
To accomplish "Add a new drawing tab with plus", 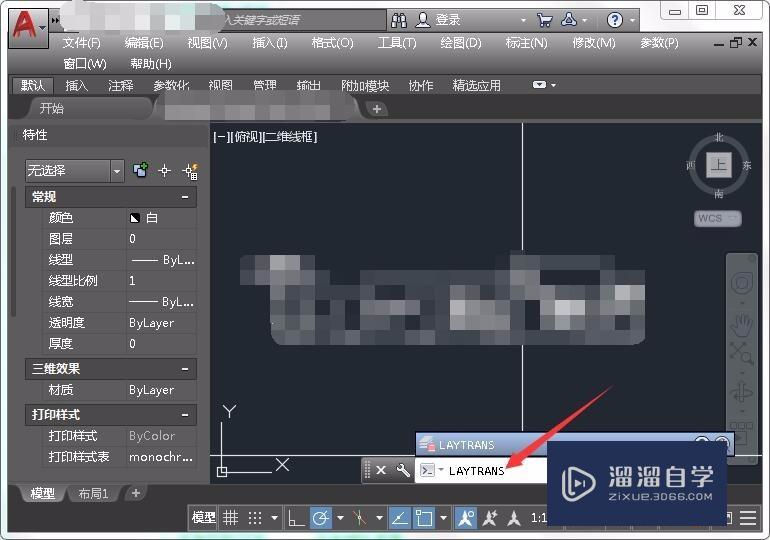I will [377, 109].
